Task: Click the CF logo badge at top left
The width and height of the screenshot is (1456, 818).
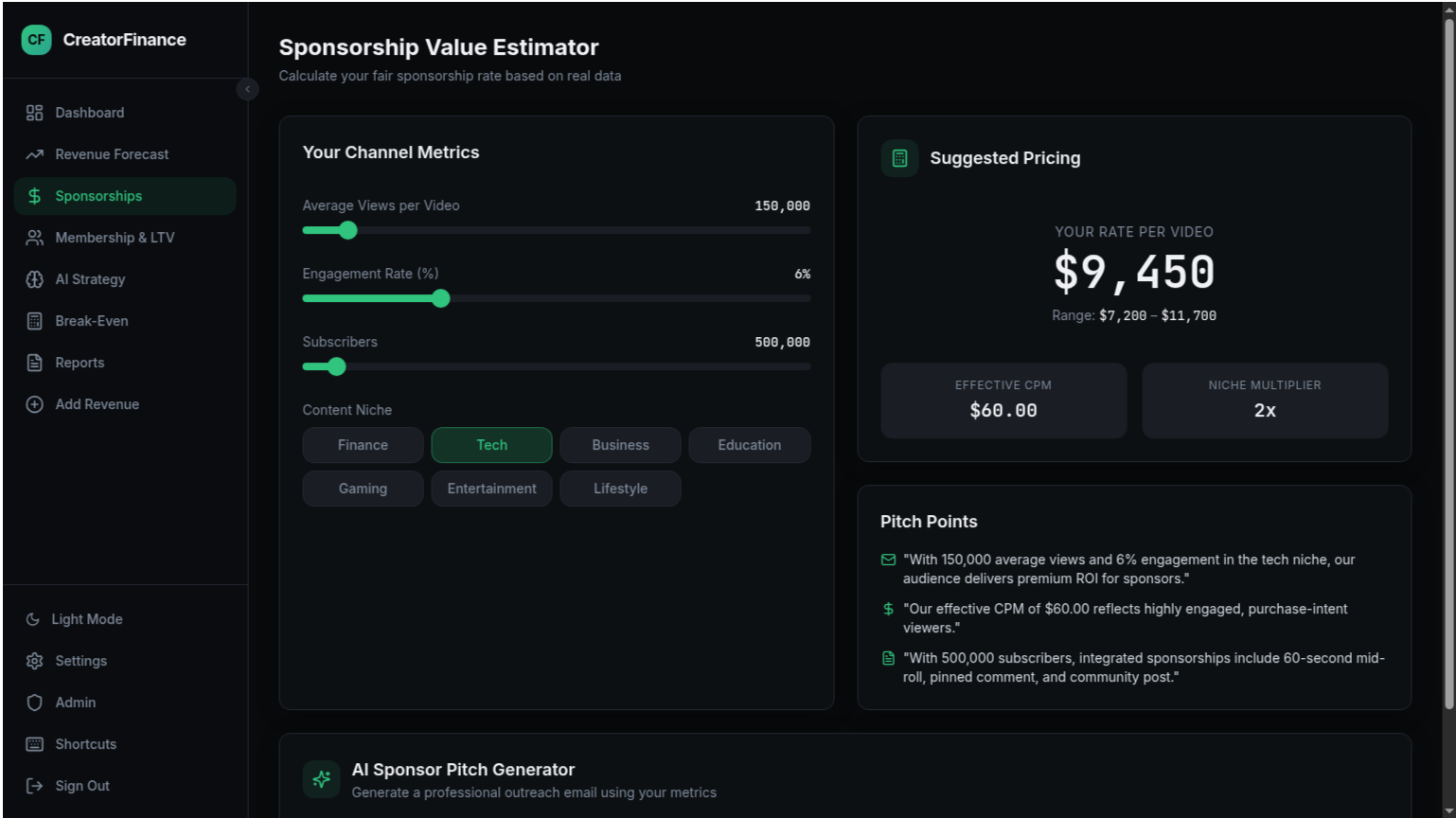Action: (x=36, y=40)
